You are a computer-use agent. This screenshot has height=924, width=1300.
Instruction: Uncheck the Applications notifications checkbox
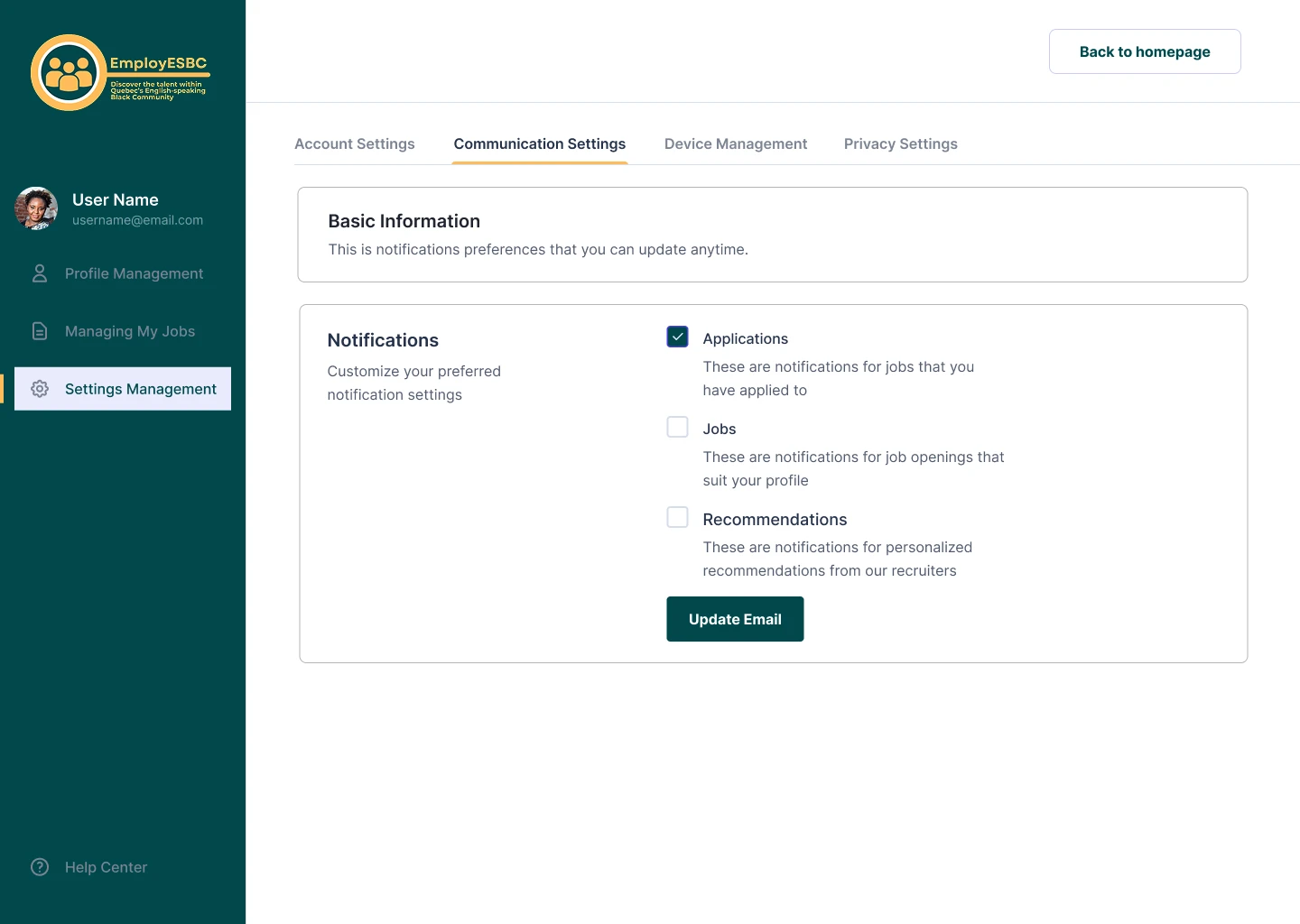click(x=677, y=337)
